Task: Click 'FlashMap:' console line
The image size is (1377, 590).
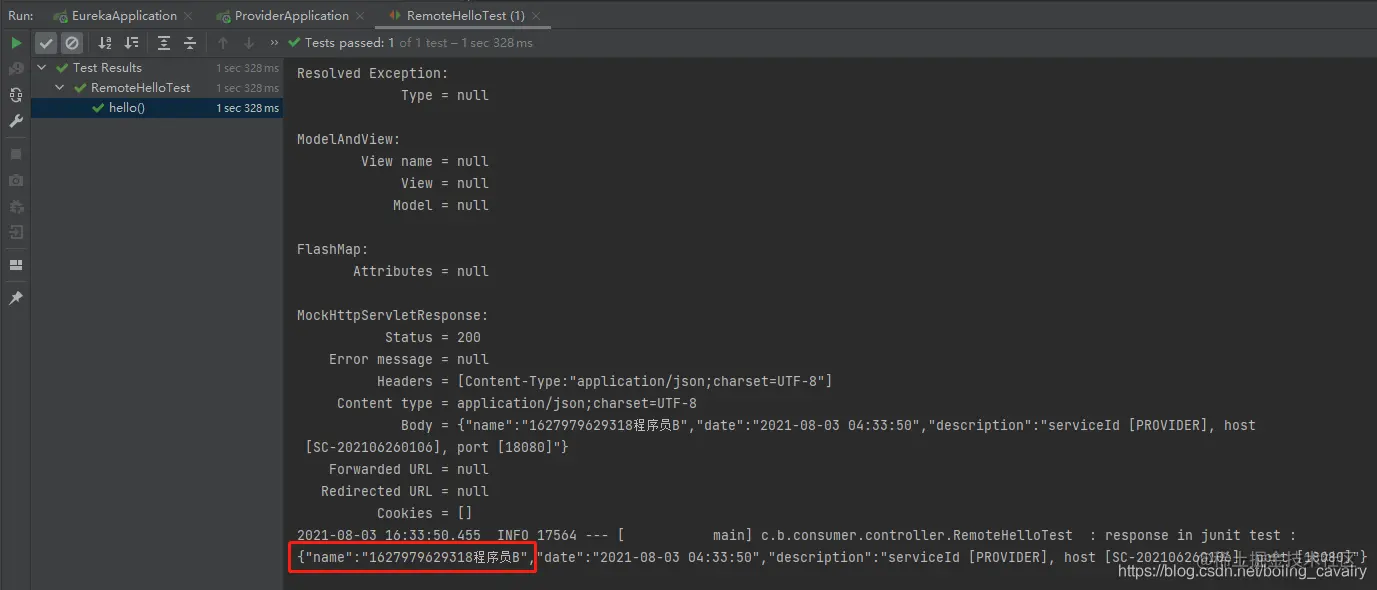Action: pos(333,249)
